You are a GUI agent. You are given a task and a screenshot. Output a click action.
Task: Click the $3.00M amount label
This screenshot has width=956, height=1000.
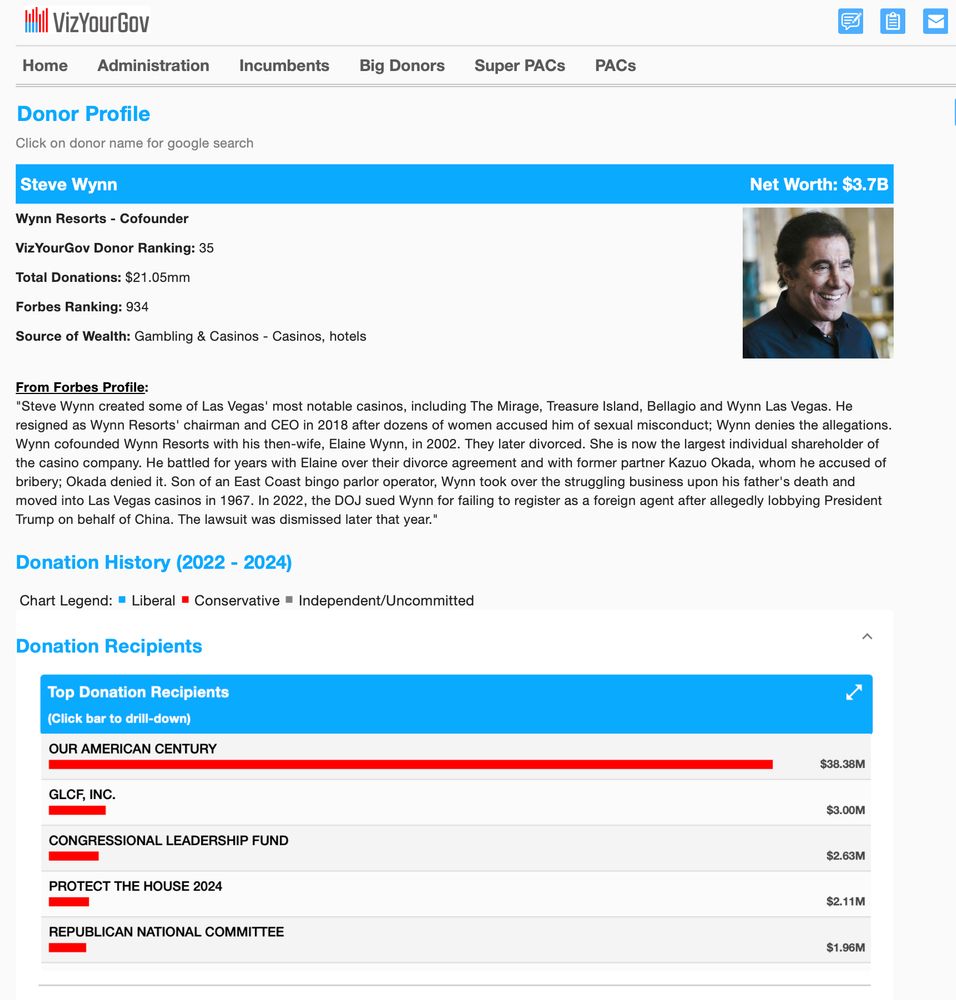point(845,810)
